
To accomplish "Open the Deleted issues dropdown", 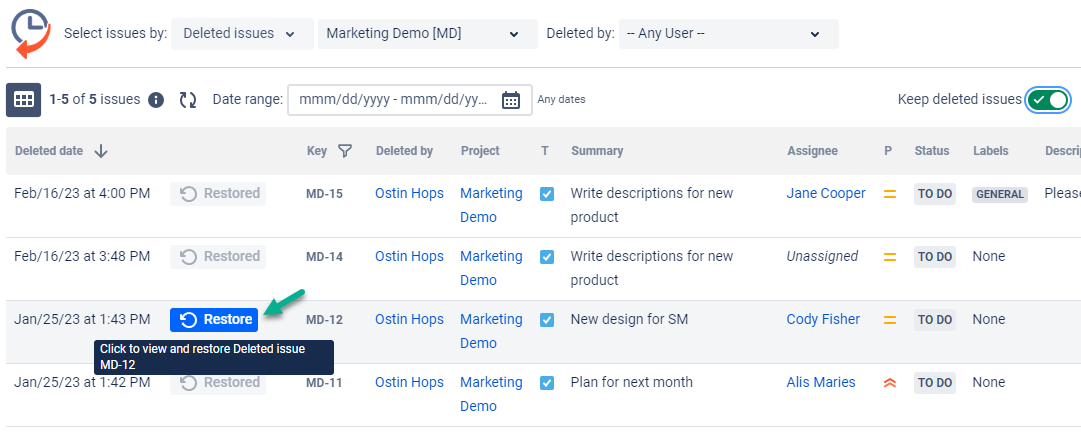I will 241,34.
